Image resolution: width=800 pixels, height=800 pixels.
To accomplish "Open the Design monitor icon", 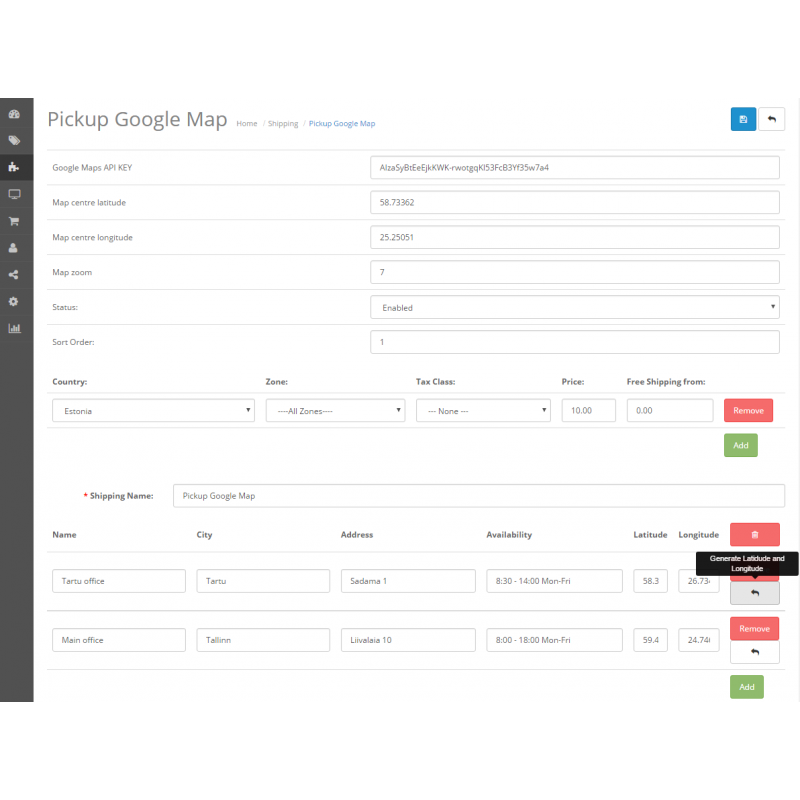I will click(x=14, y=194).
